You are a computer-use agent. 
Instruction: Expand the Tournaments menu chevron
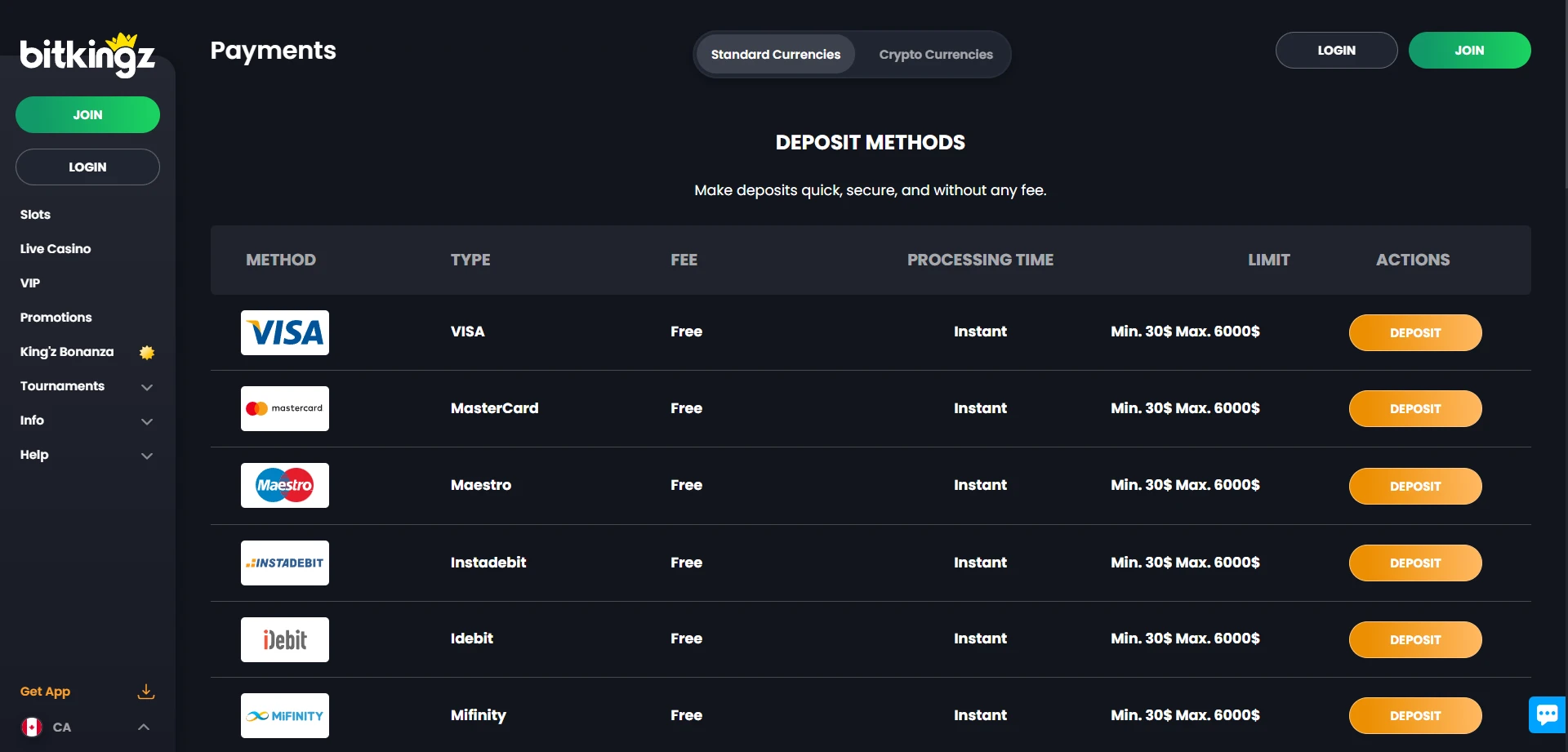coord(147,387)
